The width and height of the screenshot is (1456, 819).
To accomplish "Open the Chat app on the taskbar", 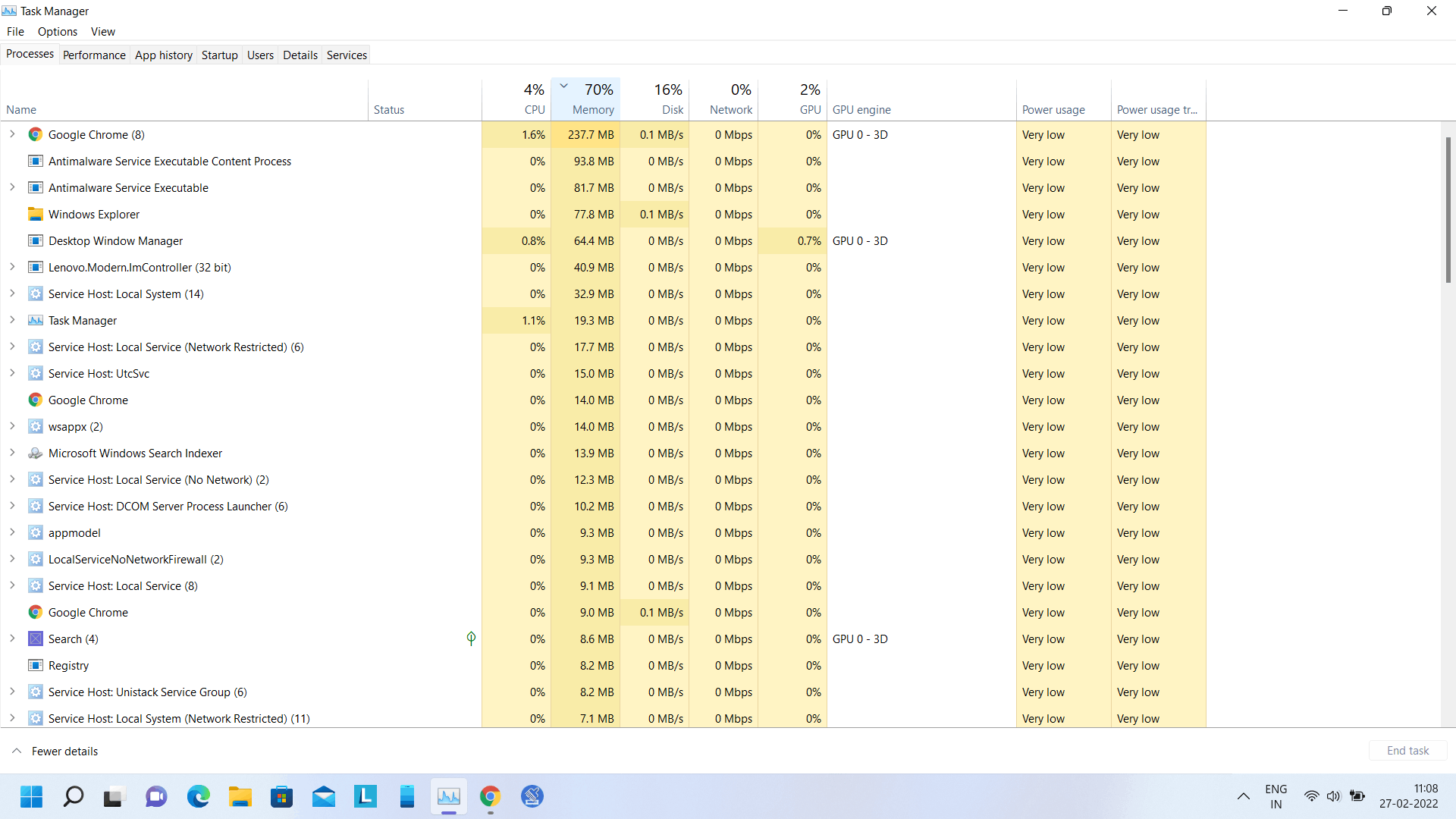I will pyautogui.click(x=156, y=796).
